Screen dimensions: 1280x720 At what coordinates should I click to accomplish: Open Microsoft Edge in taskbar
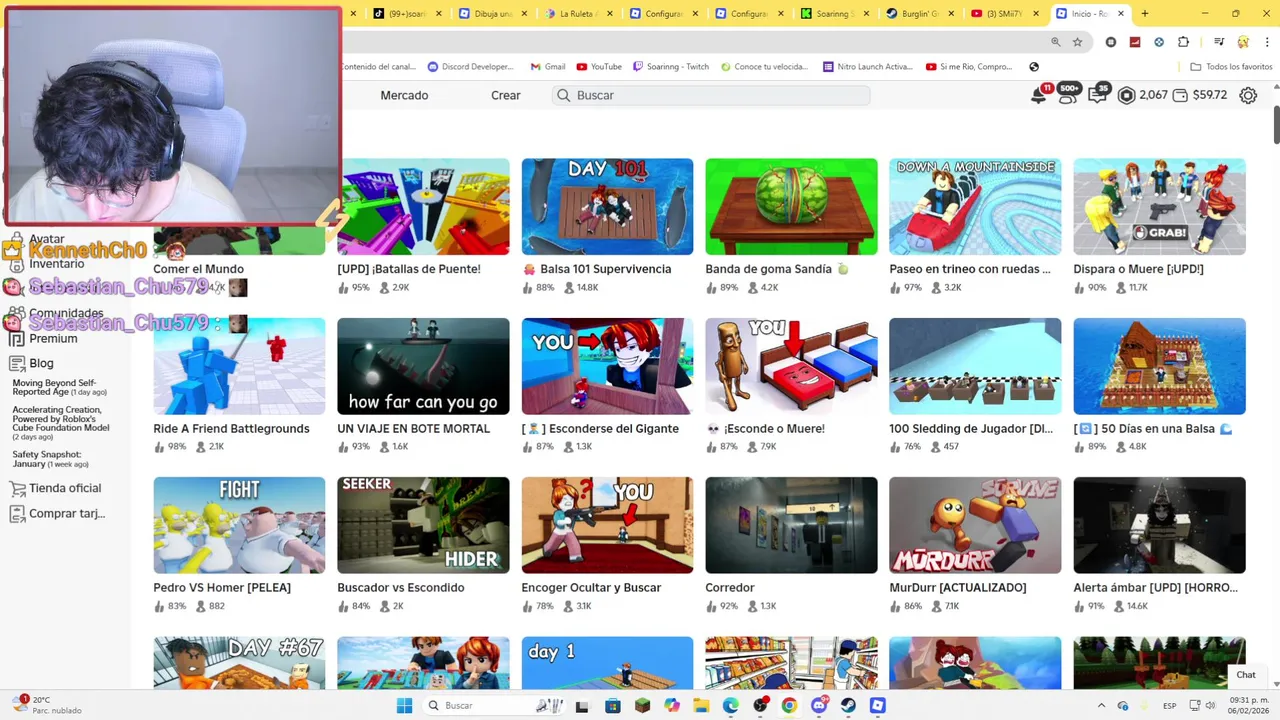point(731,706)
